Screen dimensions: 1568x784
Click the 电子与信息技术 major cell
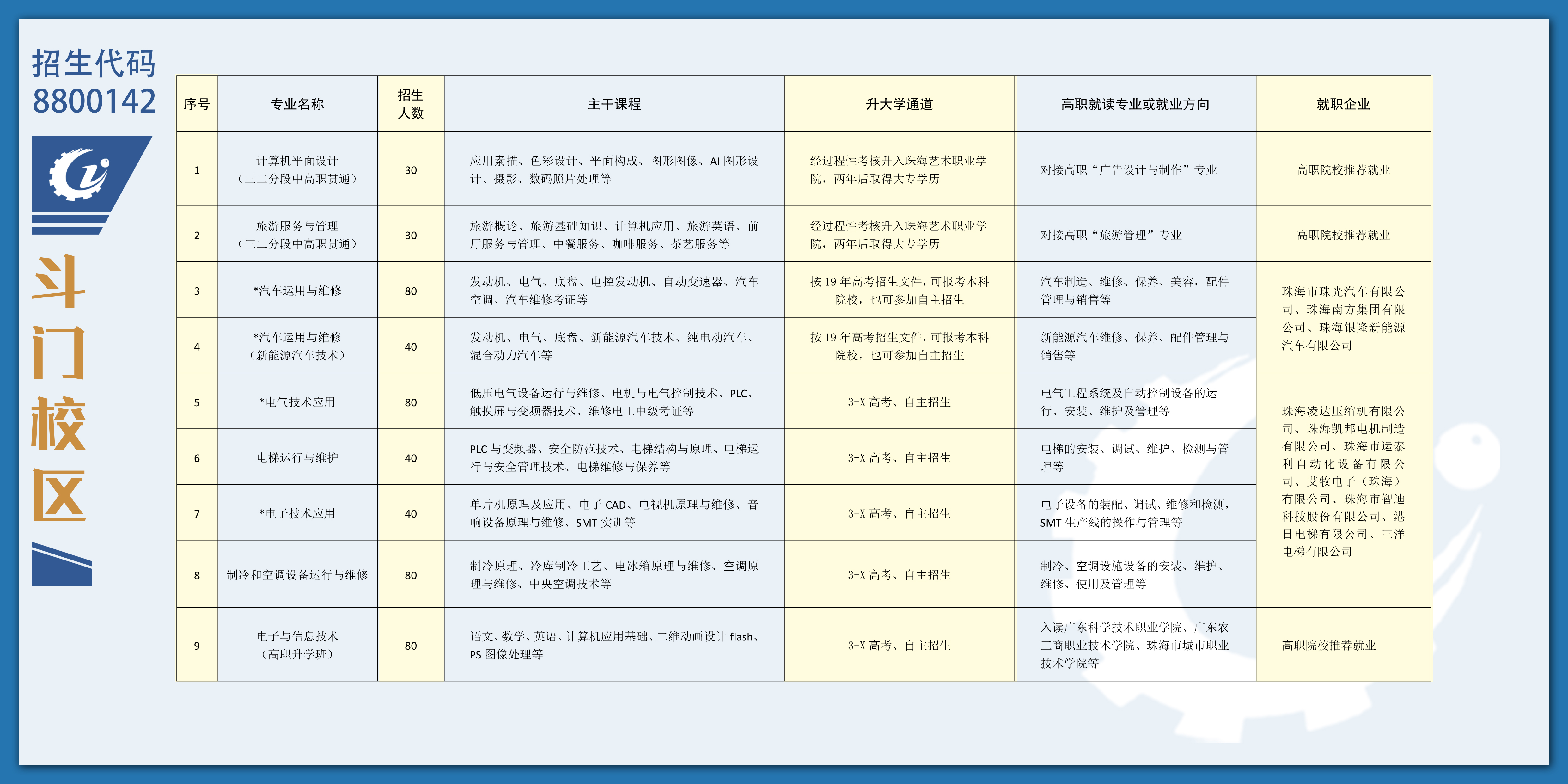coord(297,645)
